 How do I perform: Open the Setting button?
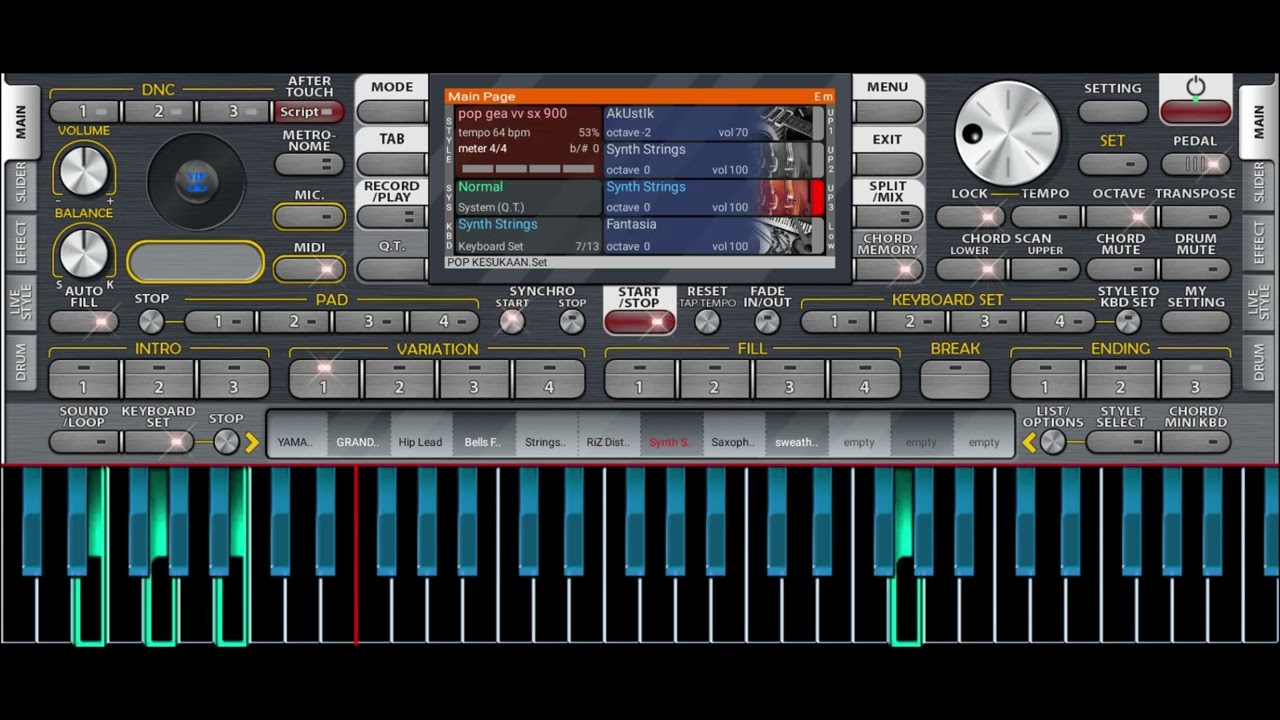1113,112
